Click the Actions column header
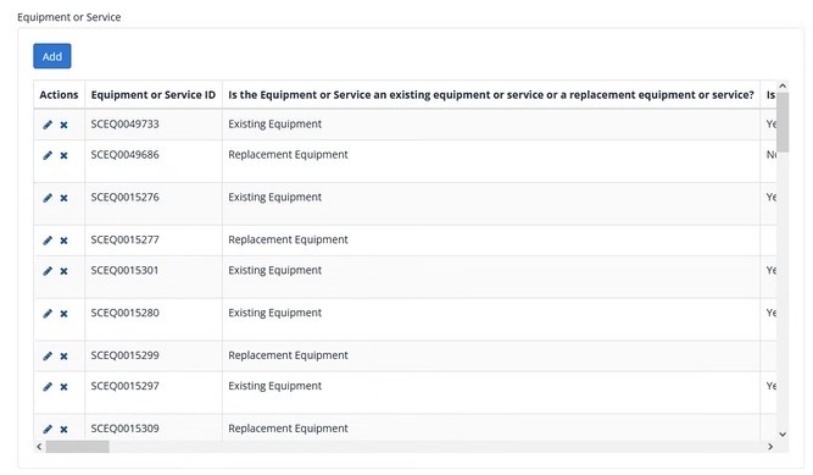This screenshot has width=813, height=475. [x=59, y=95]
